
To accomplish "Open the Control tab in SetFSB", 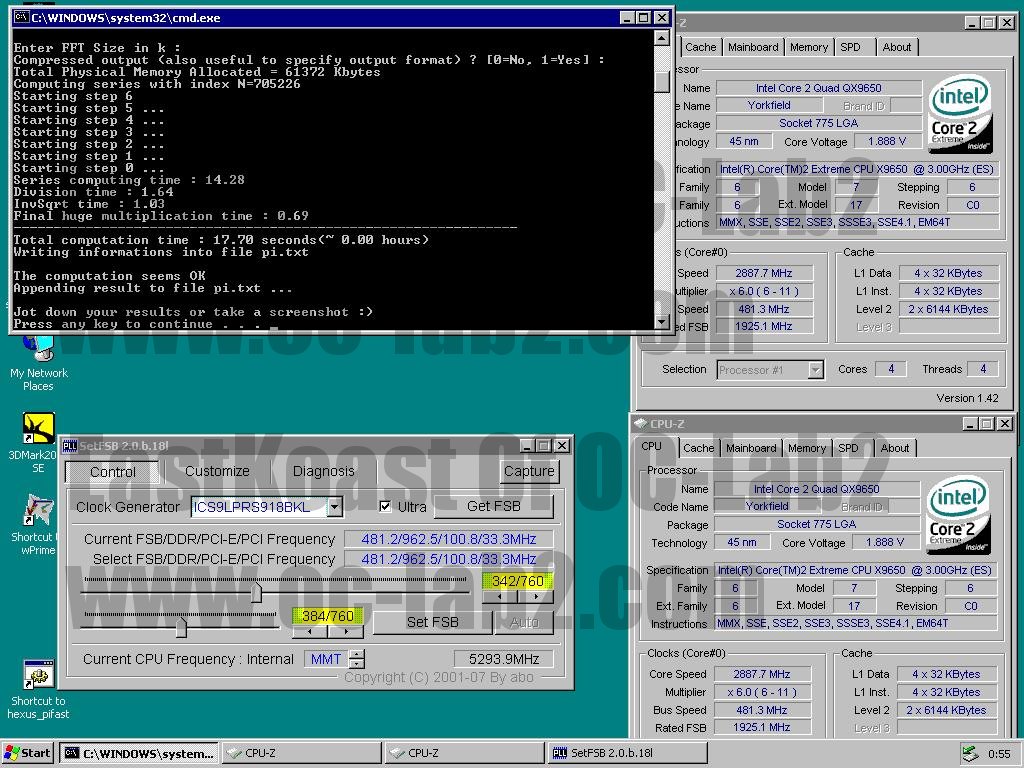I will point(113,472).
